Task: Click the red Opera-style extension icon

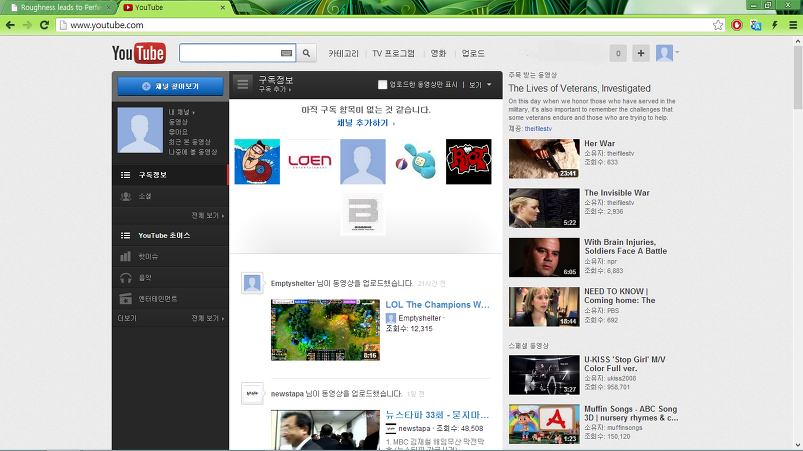Action: 736,25
